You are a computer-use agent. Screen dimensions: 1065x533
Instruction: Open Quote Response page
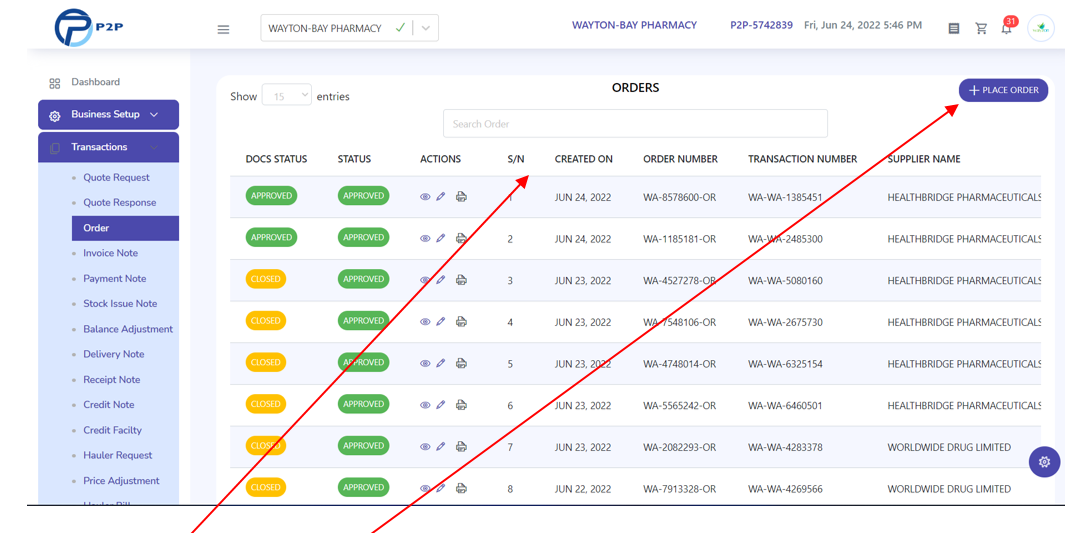[120, 202]
